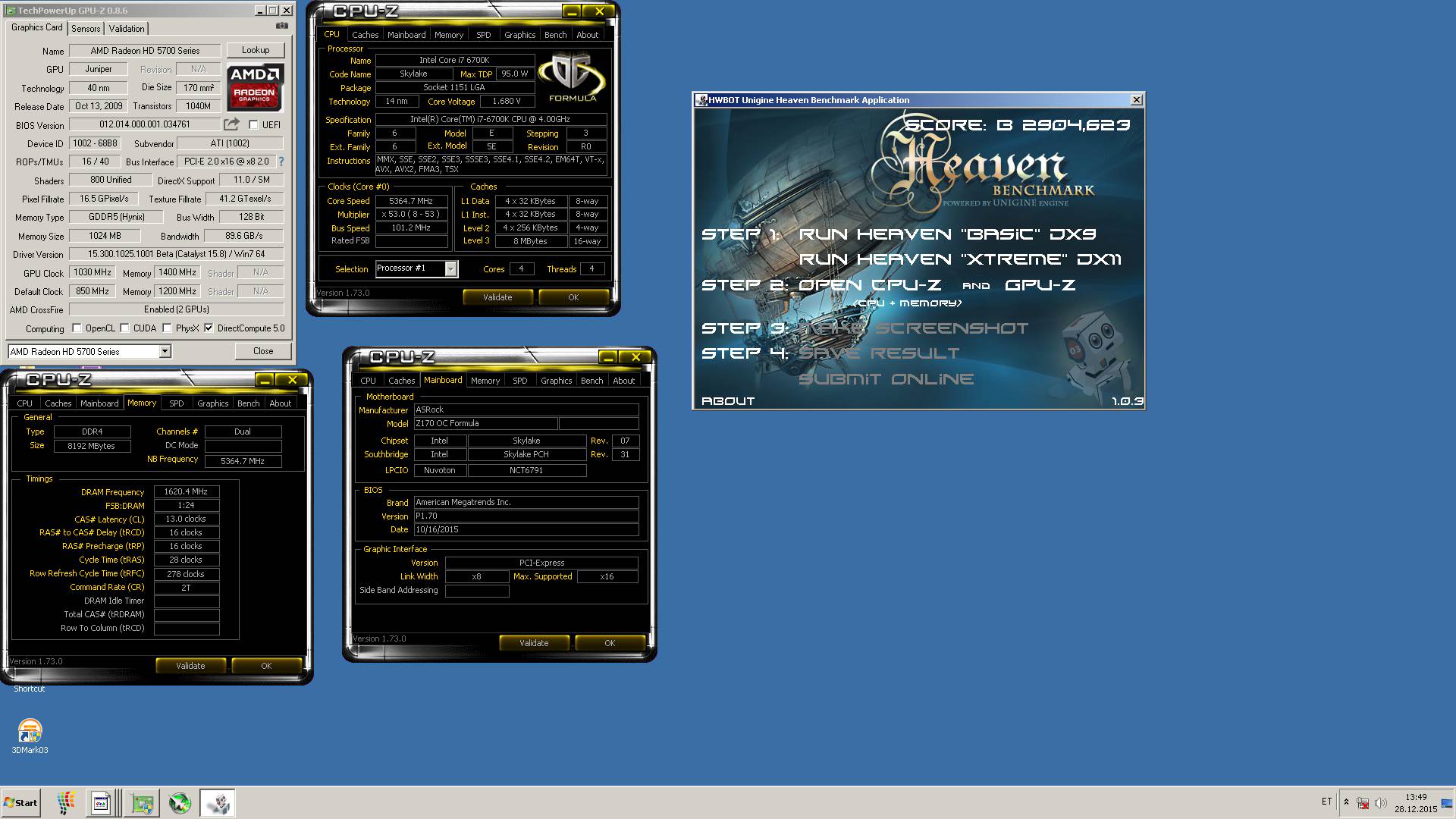Open Caches tab in top CPU-Z window

point(365,35)
